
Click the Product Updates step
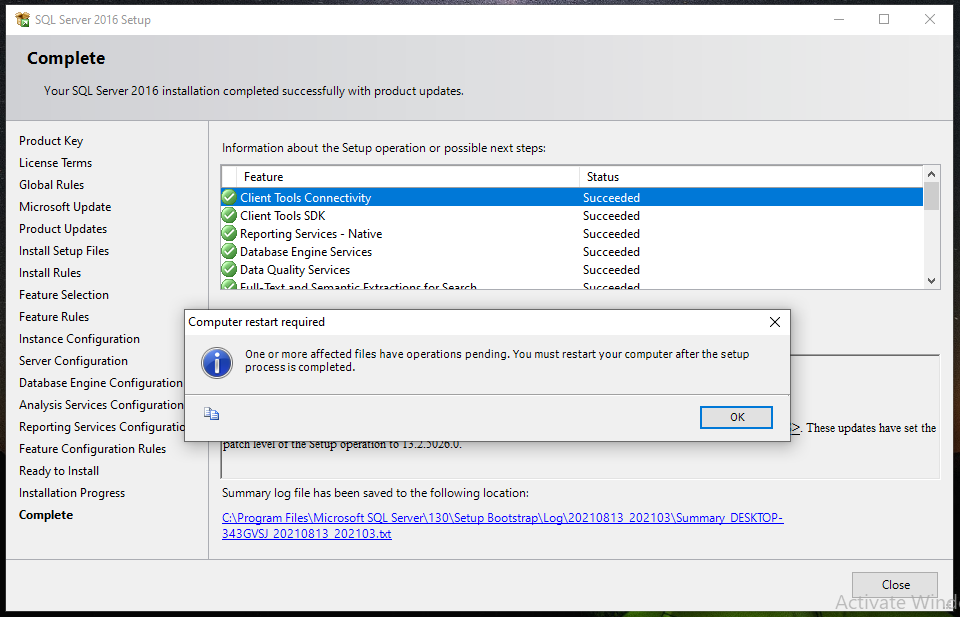tap(63, 229)
